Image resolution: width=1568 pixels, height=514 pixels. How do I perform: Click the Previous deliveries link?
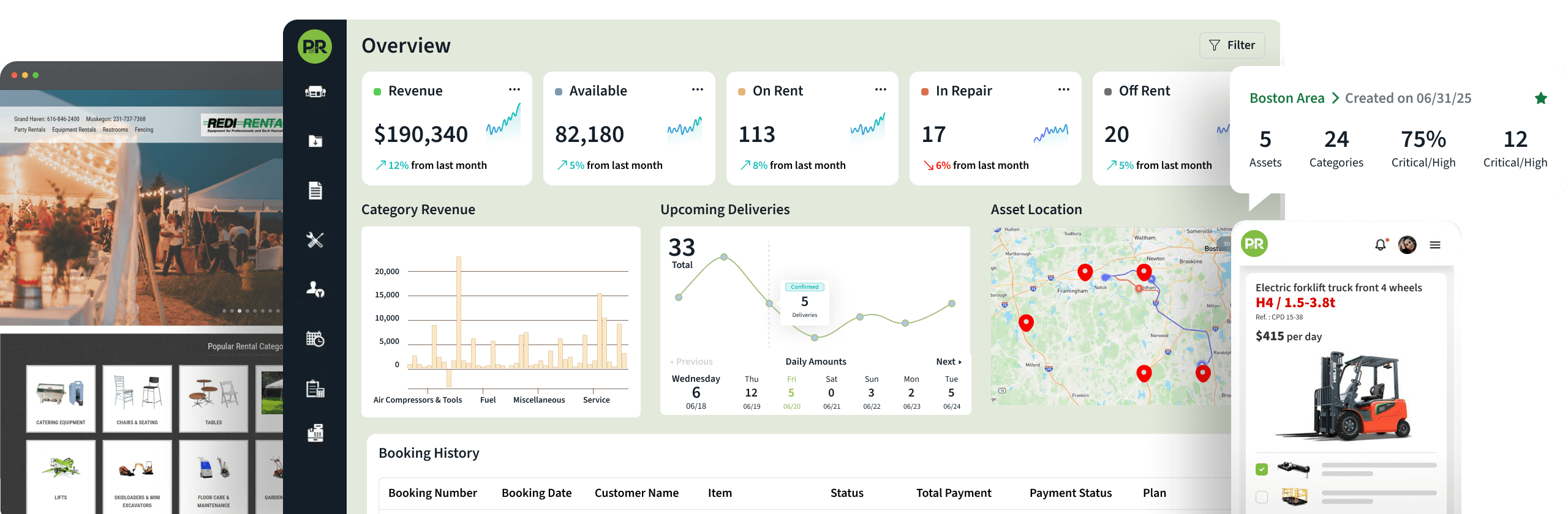tap(691, 362)
